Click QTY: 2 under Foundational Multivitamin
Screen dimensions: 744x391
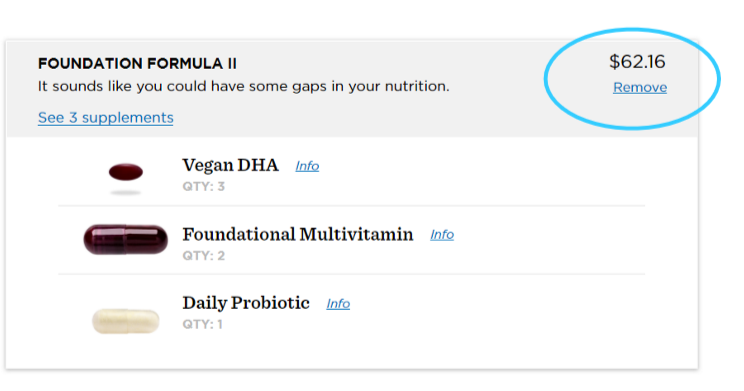pos(204,256)
